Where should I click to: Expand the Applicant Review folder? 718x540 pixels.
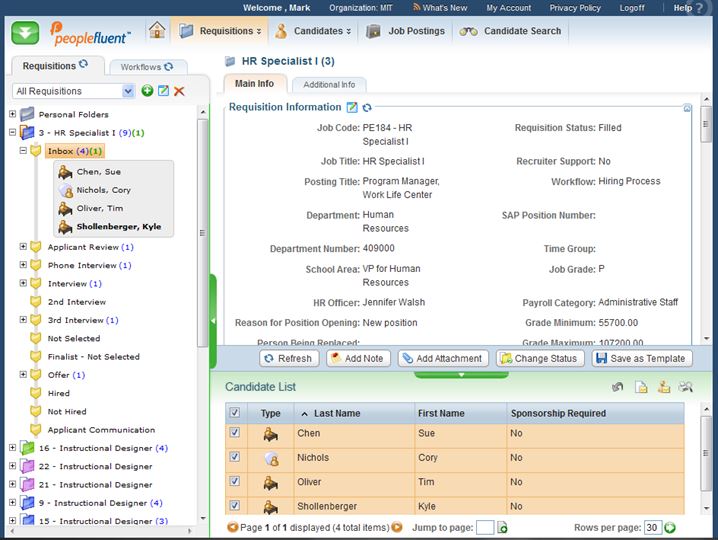point(23,247)
